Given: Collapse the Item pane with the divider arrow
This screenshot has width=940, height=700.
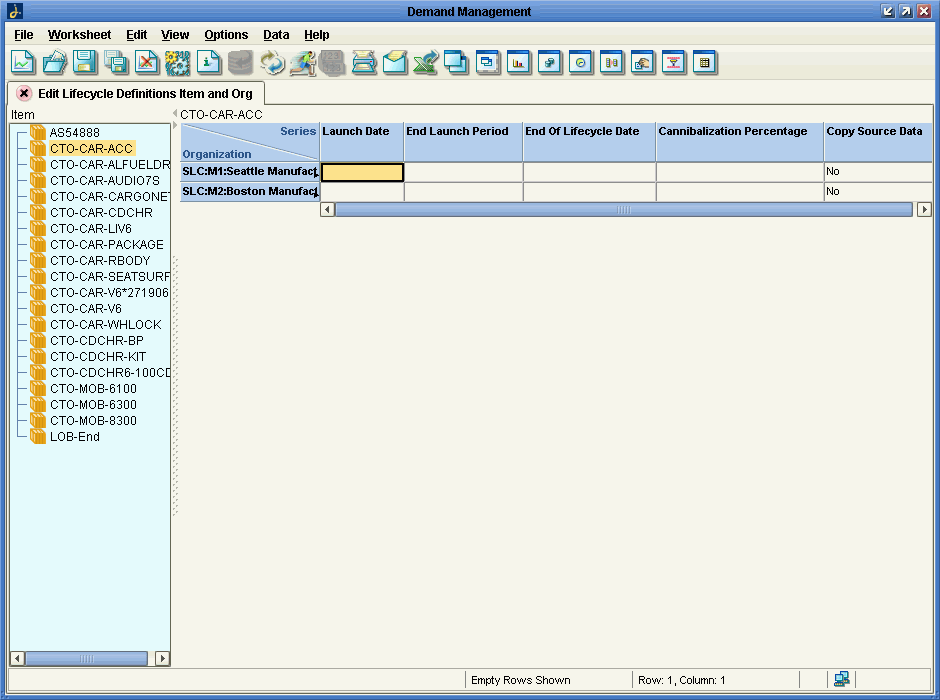Looking at the screenshot, I should [x=175, y=113].
